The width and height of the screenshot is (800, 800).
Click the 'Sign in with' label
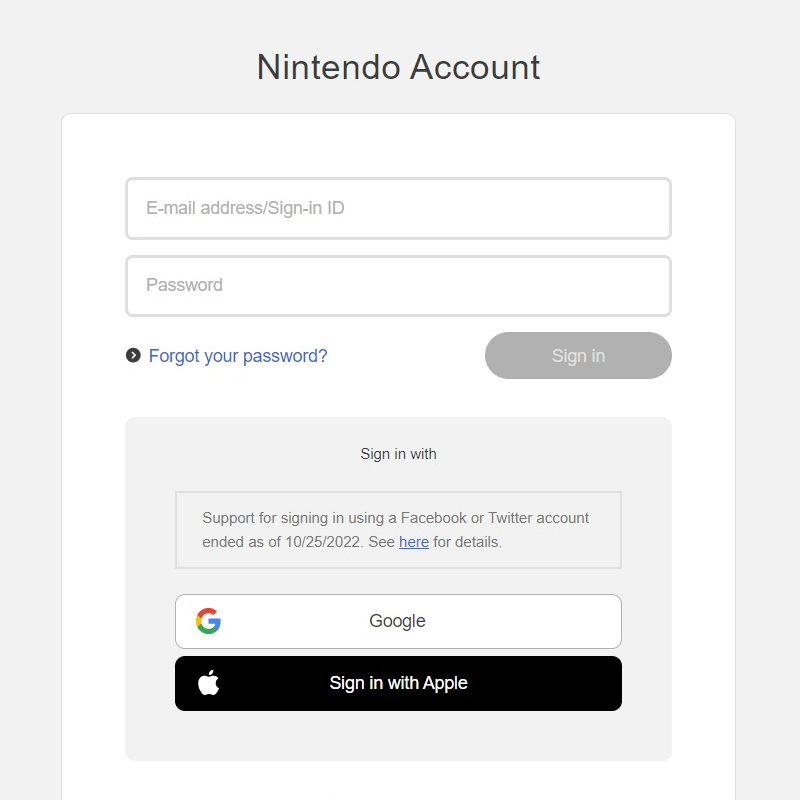pos(398,454)
